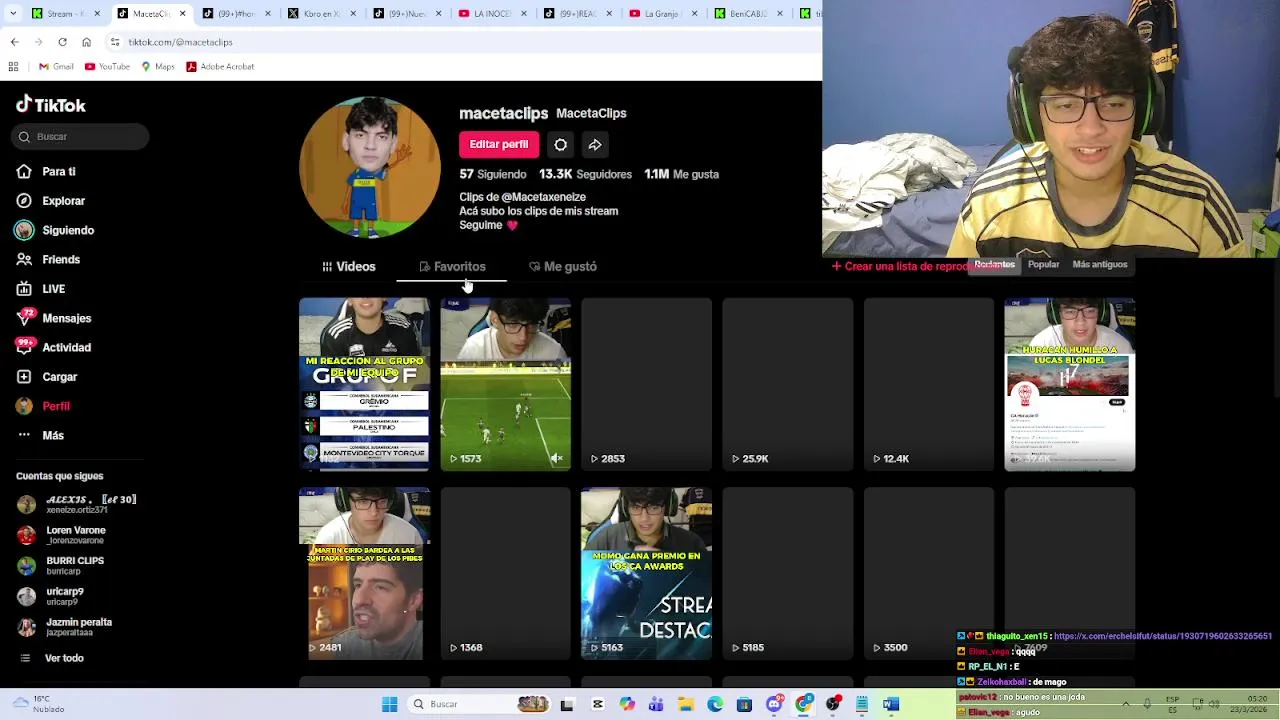This screenshot has height=720, width=1280.
Task: Open the Maps bookmark
Action: coord(158,67)
